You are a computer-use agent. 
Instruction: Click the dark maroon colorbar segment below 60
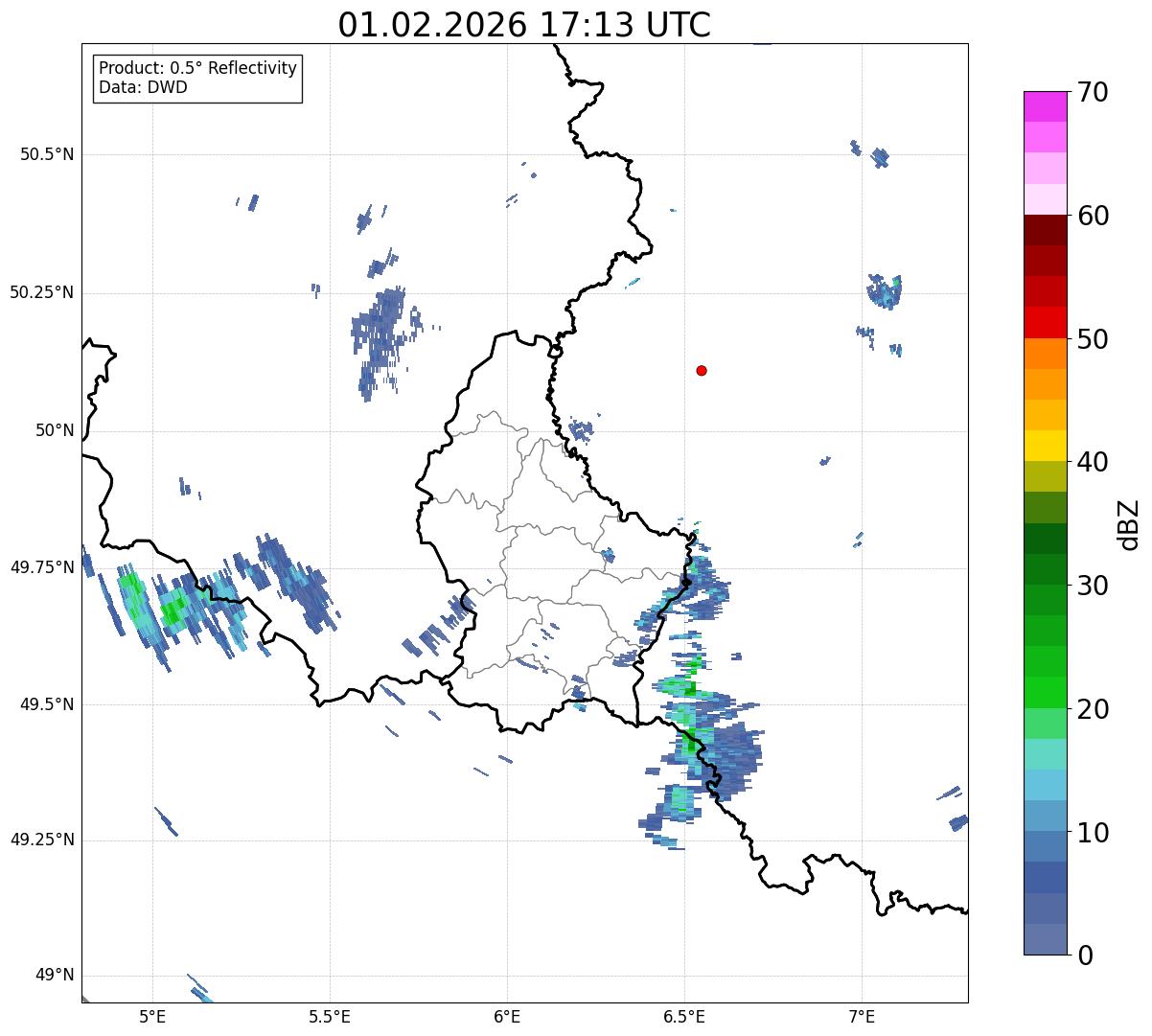[x=1046, y=230]
